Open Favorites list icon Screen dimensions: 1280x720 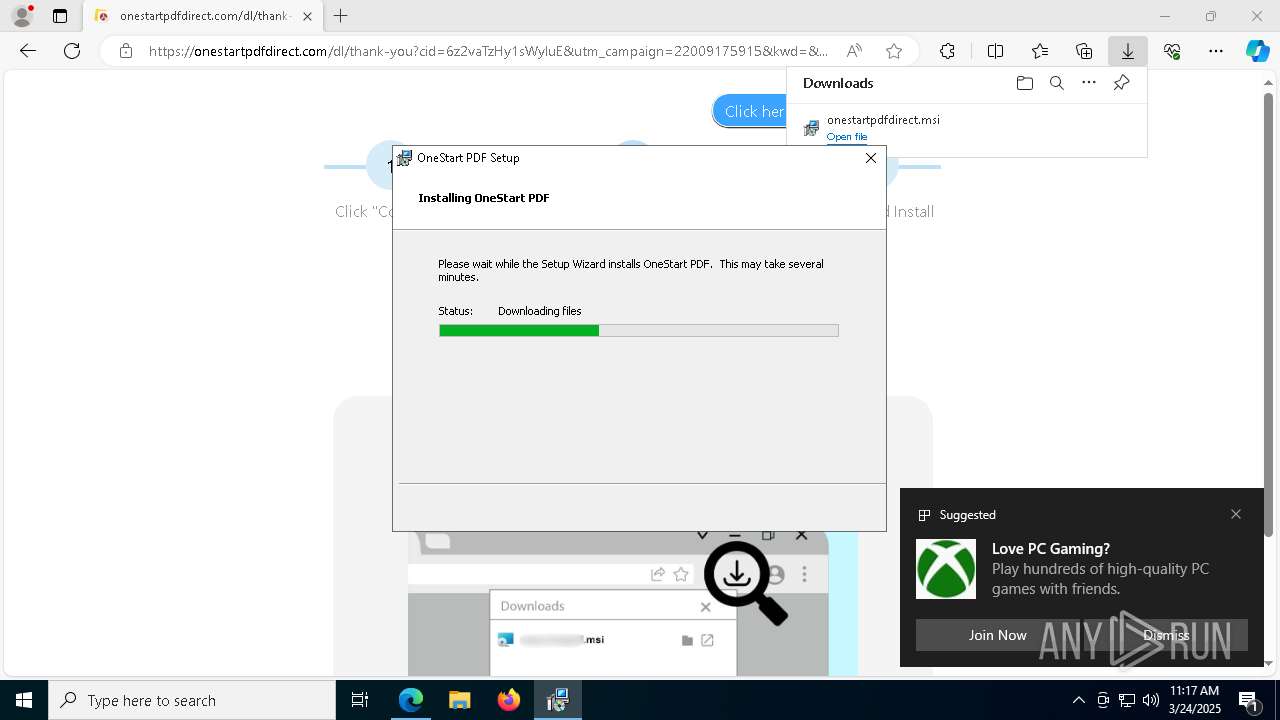(x=1040, y=51)
